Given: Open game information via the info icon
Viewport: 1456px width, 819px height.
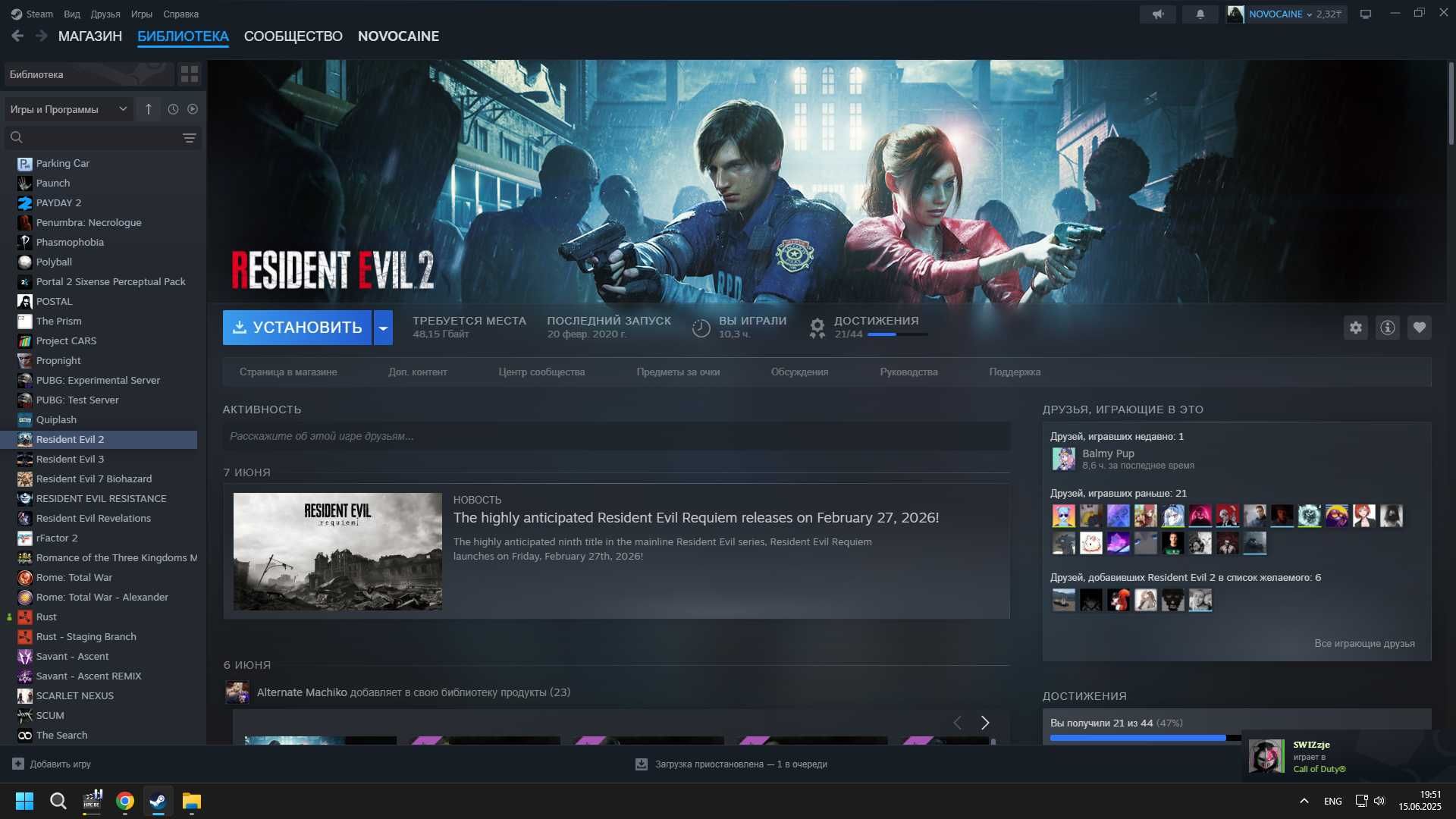Looking at the screenshot, I should tap(1388, 328).
